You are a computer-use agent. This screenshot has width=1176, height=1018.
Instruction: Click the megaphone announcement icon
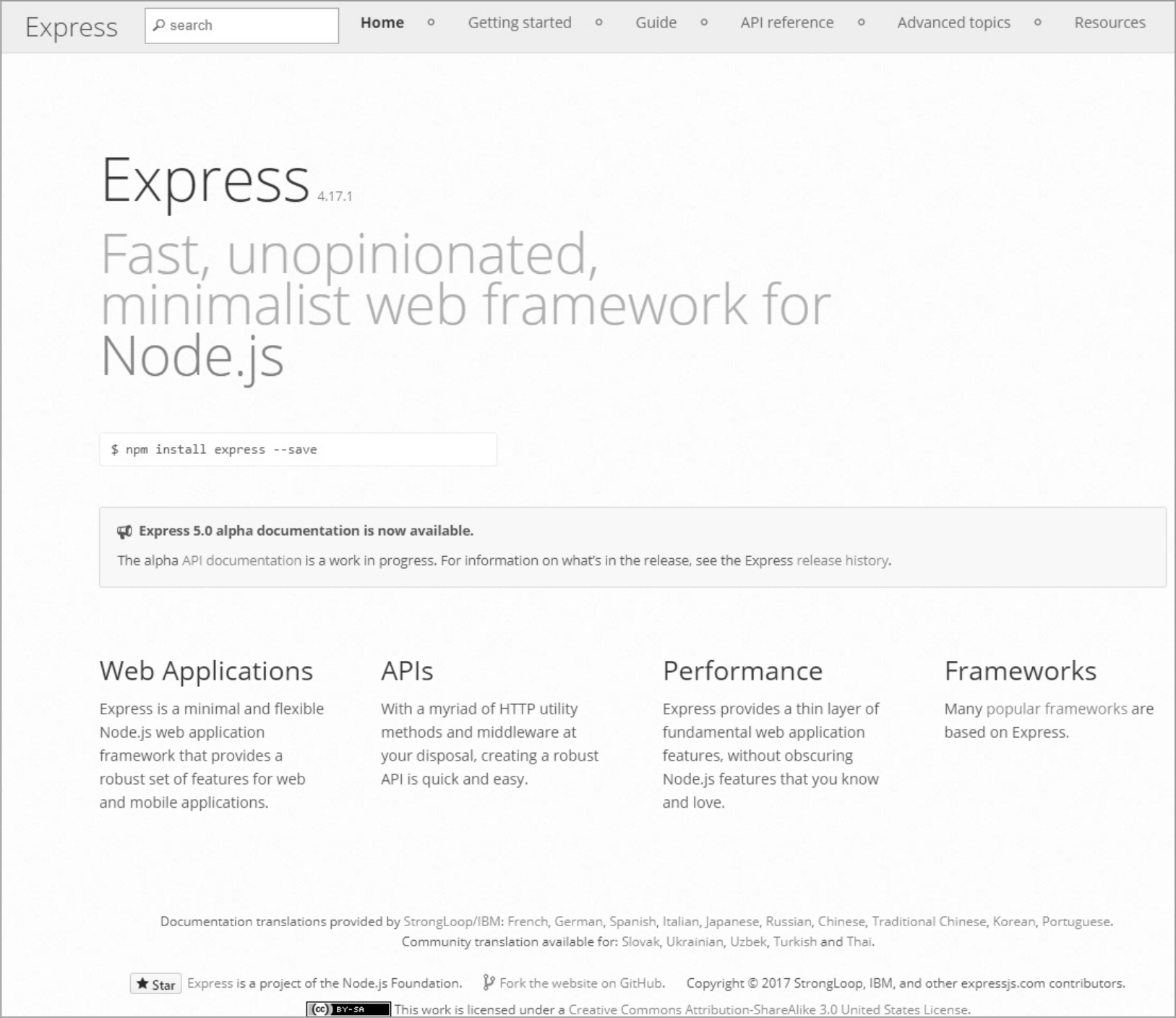click(x=124, y=532)
